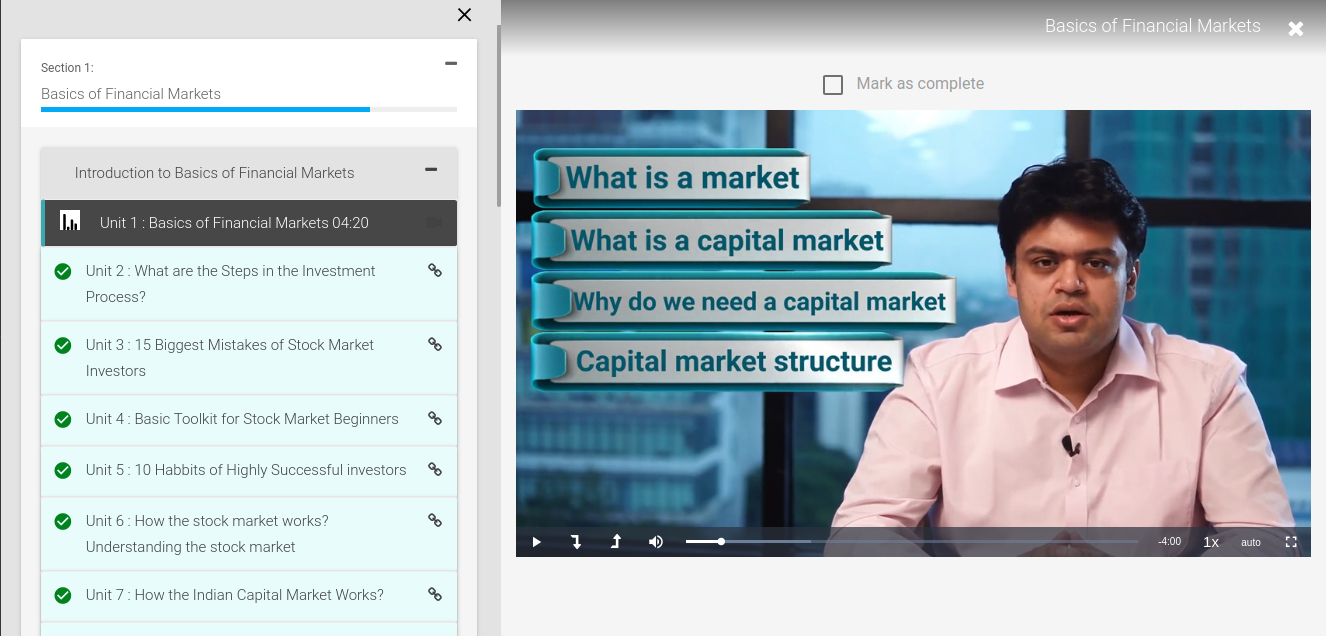Open Unit 2 : Steps in the Investment Process

pos(249,284)
